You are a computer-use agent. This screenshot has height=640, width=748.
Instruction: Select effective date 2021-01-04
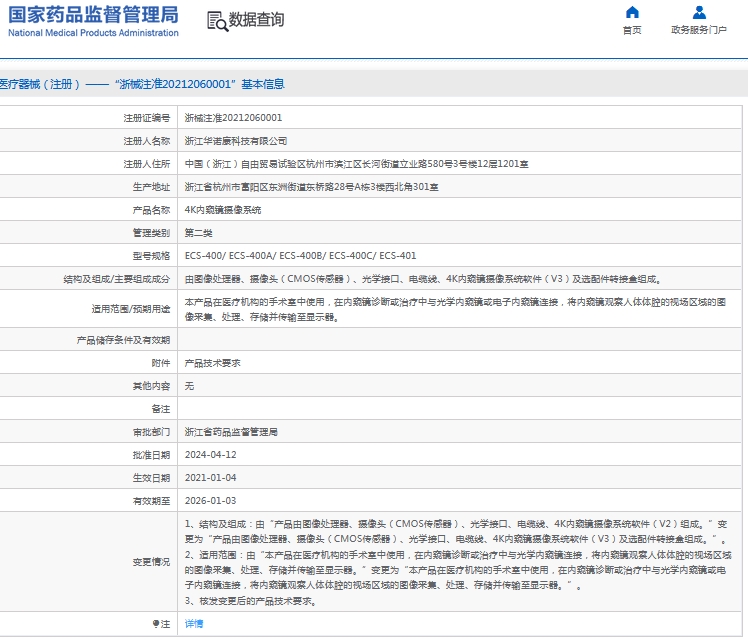[210, 478]
